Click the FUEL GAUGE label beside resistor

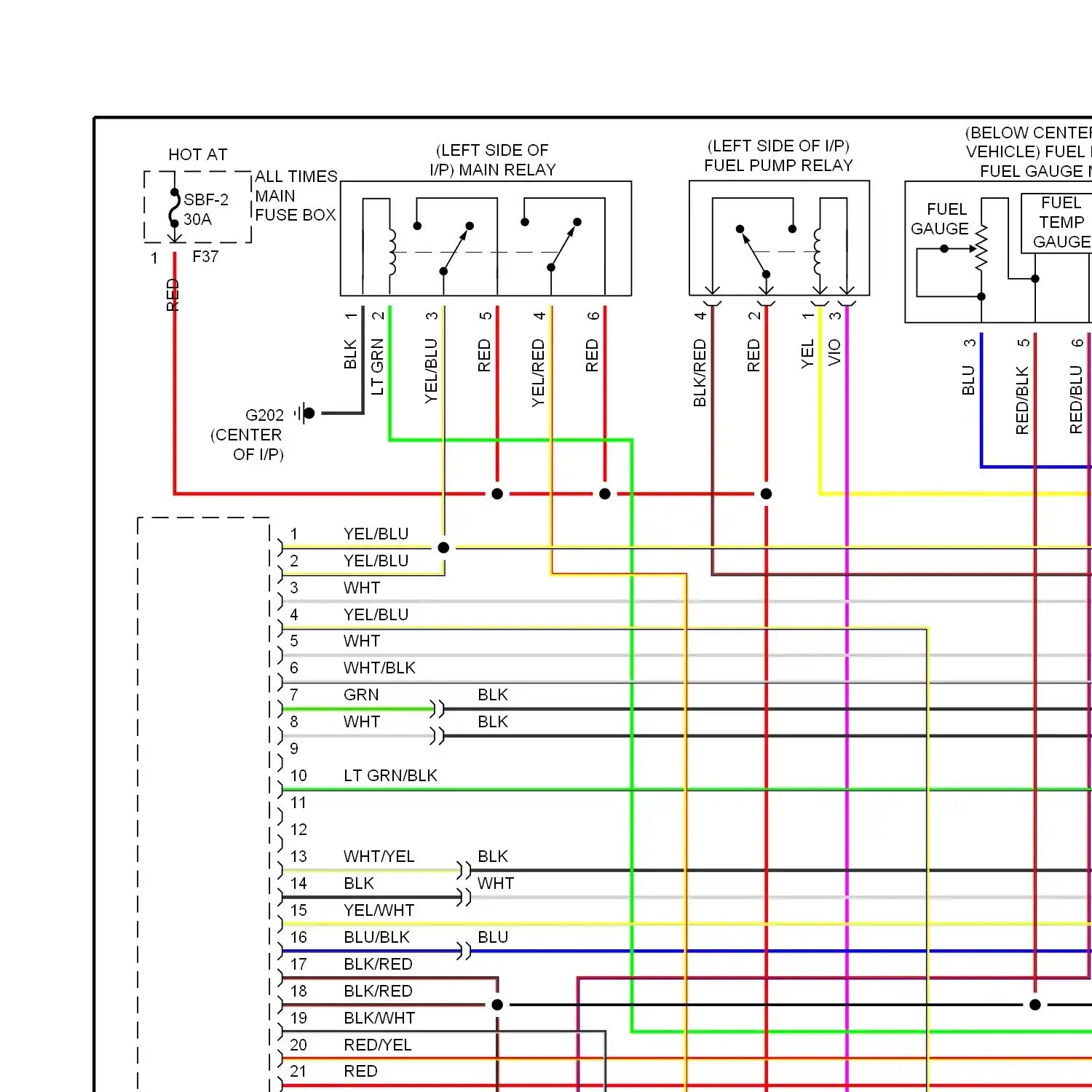940,218
